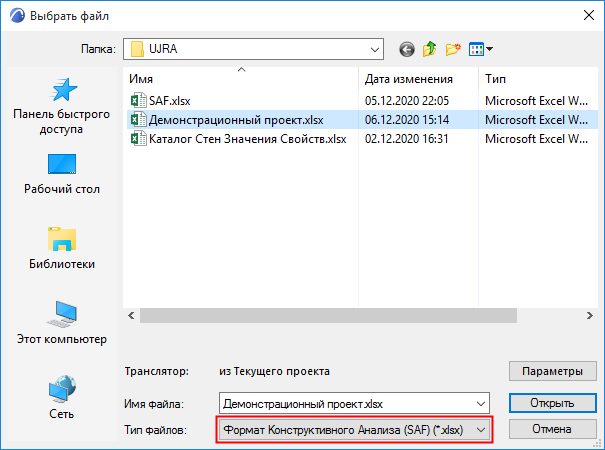Open the View menu icon
Viewport: 605px width, 450px height.
pos(481,48)
